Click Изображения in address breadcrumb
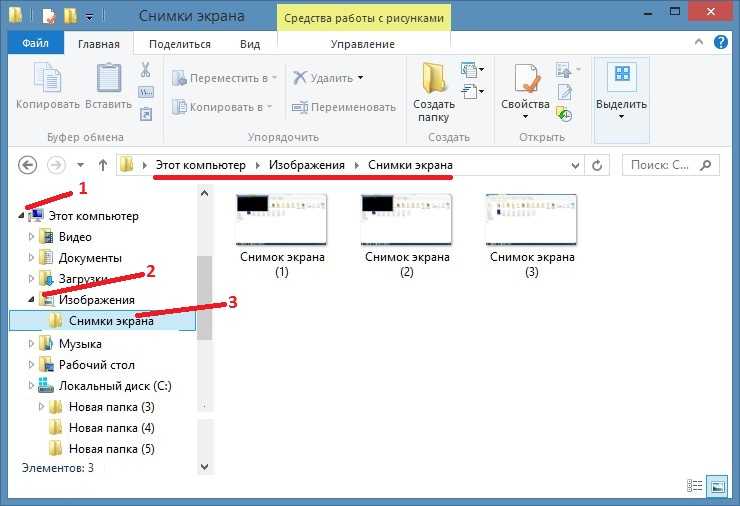This screenshot has width=740, height=506. coord(307,165)
